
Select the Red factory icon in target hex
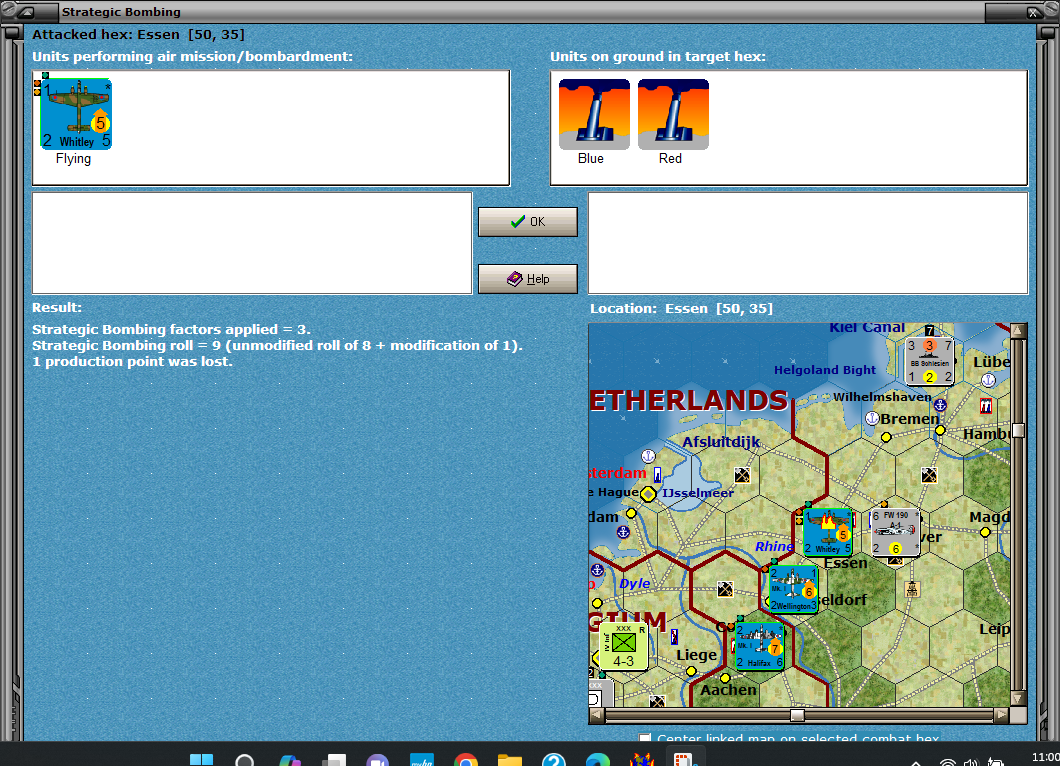(673, 114)
